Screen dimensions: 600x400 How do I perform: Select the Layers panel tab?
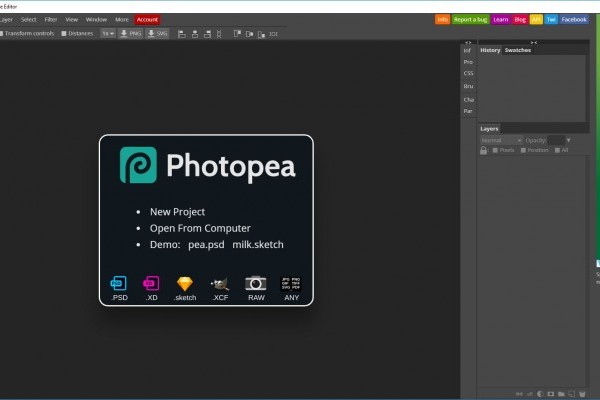click(x=489, y=129)
